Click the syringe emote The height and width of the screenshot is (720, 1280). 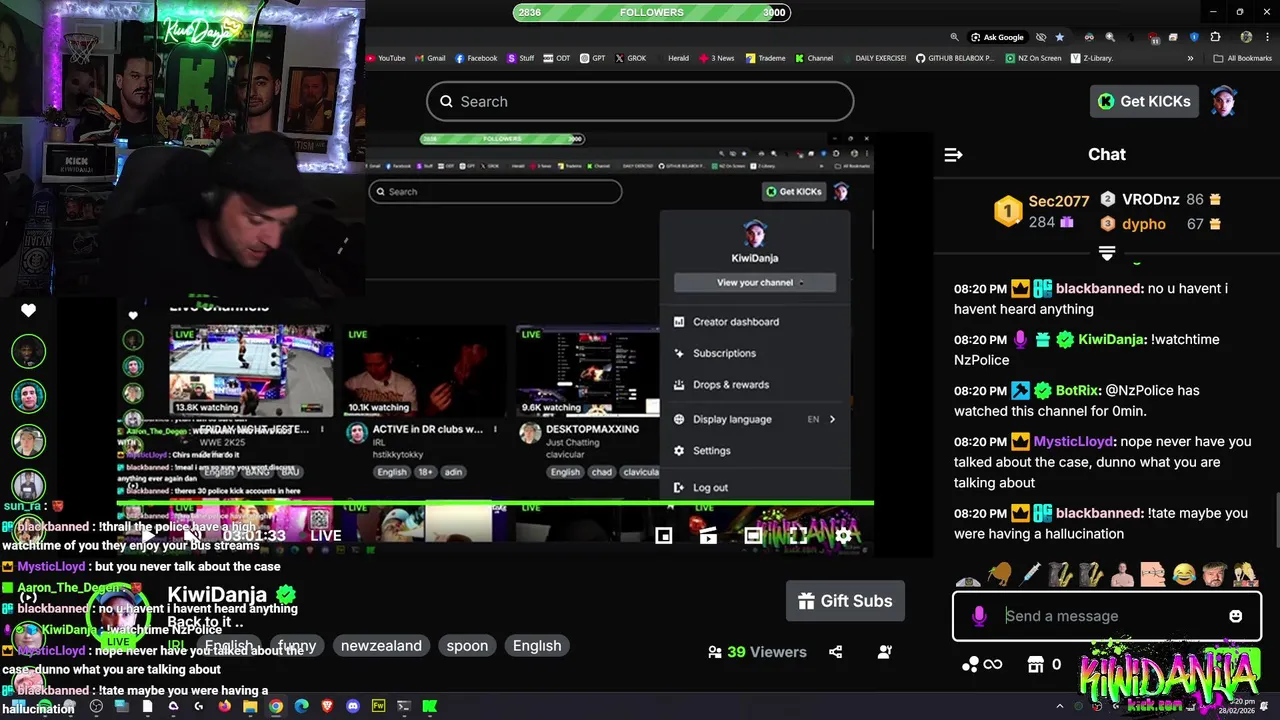[1030, 574]
